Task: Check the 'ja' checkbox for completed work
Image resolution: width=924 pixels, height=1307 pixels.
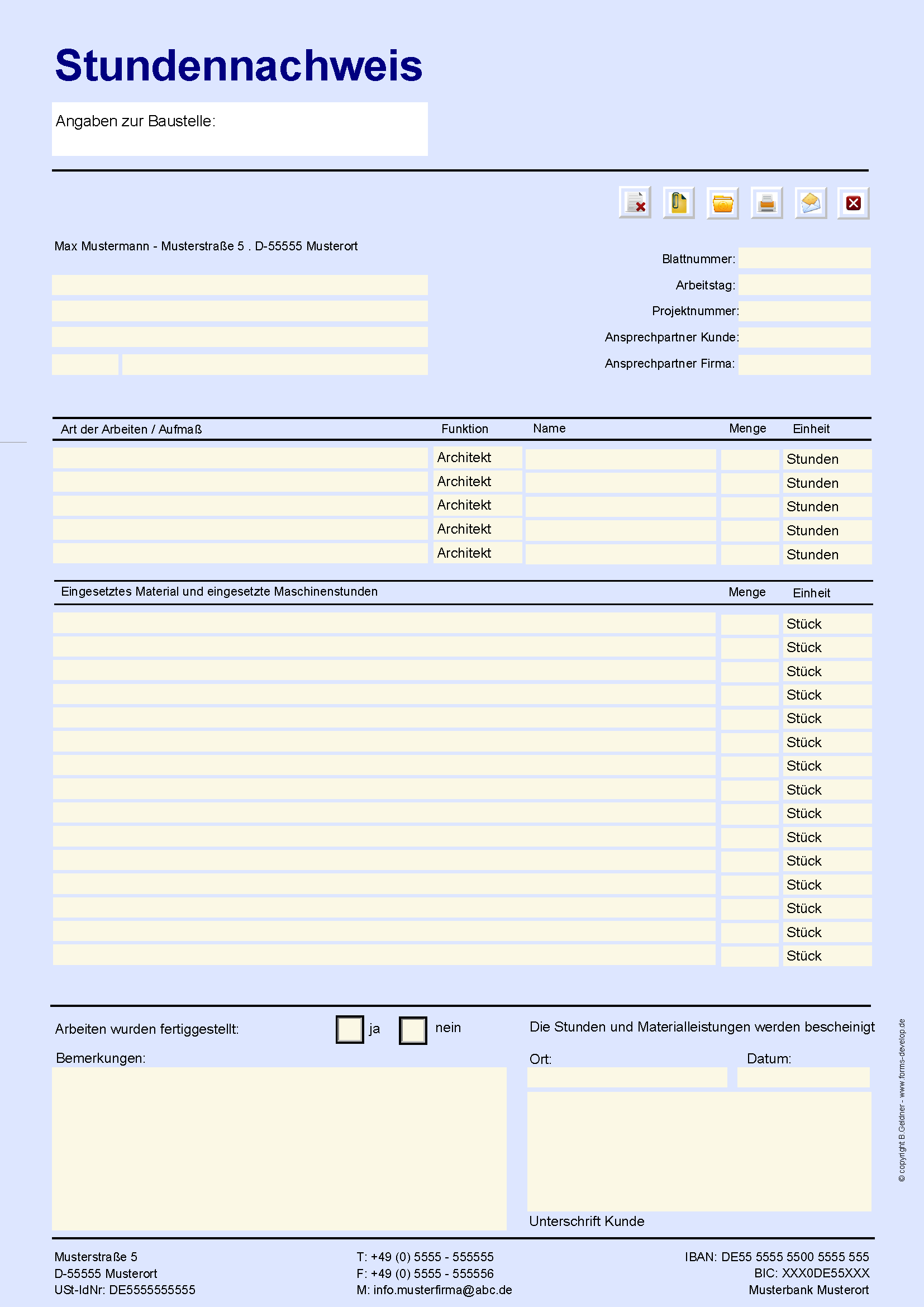Action: (x=349, y=1029)
